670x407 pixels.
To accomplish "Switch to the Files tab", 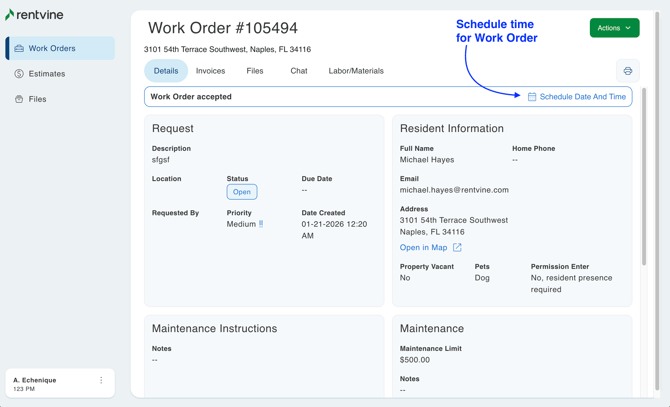I will click(255, 71).
